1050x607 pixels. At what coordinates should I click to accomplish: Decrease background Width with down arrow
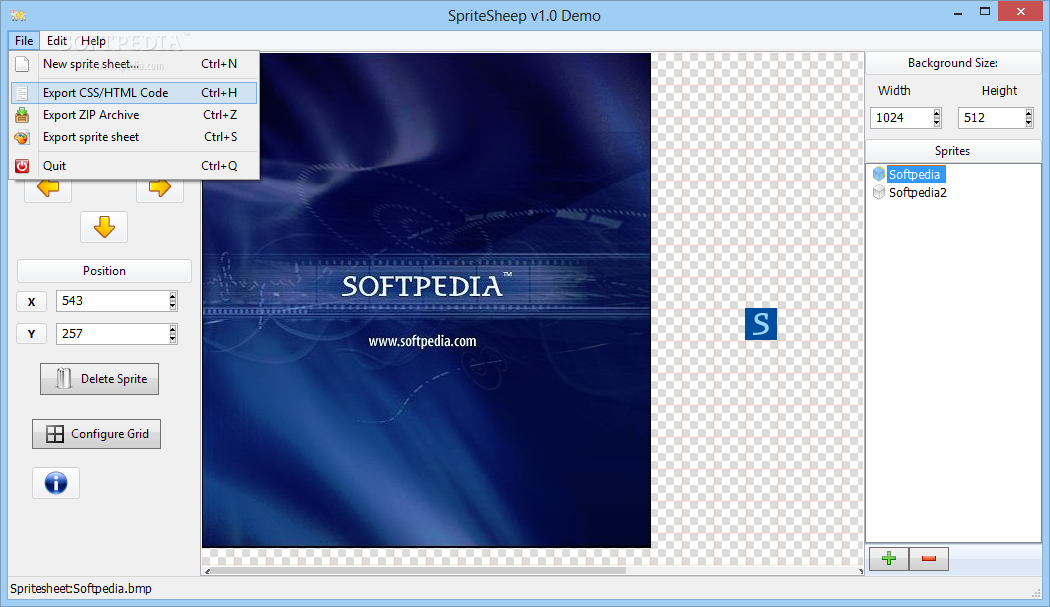[937, 123]
